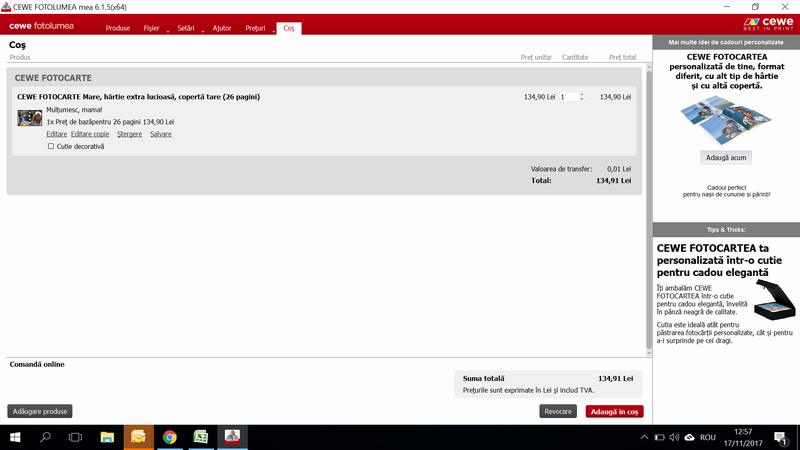Click the Salvare link
This screenshot has width=800, height=450.
point(161,134)
